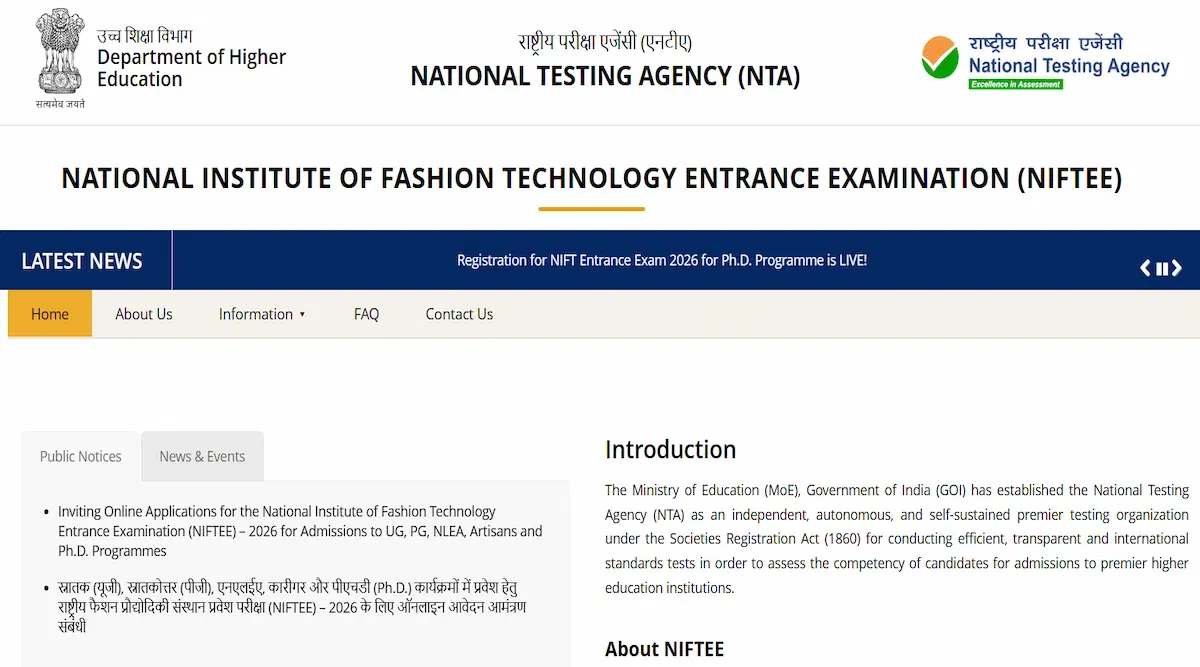Click the About NIFTEE section heading

(x=664, y=649)
